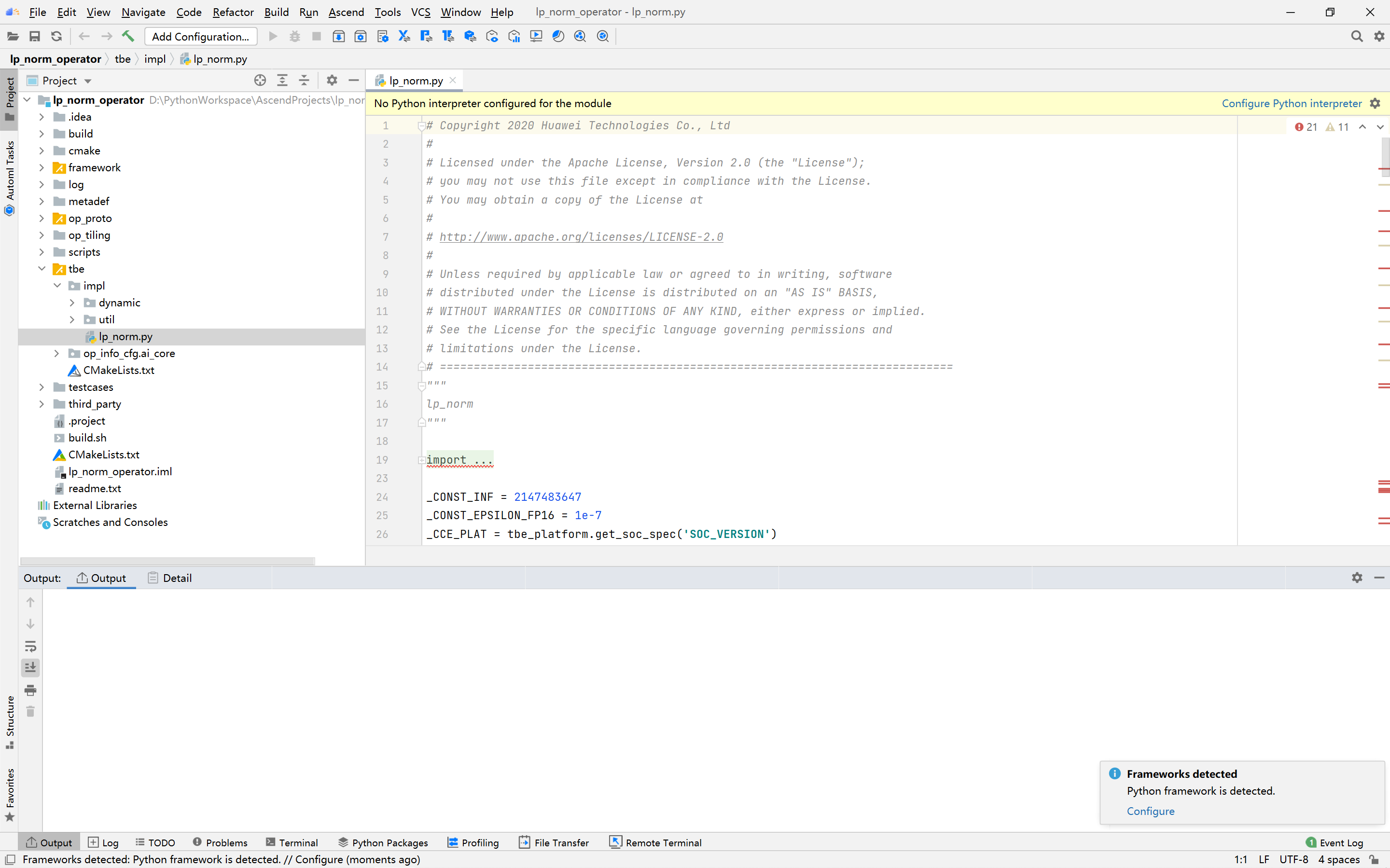Screen dimensions: 1390x868
Task: Open the Ascend menu
Action: 346,12
